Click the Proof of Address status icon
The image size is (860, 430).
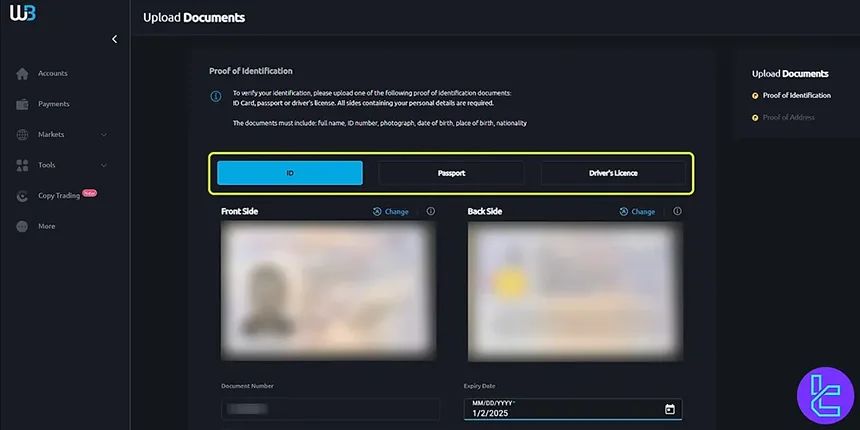coord(755,117)
